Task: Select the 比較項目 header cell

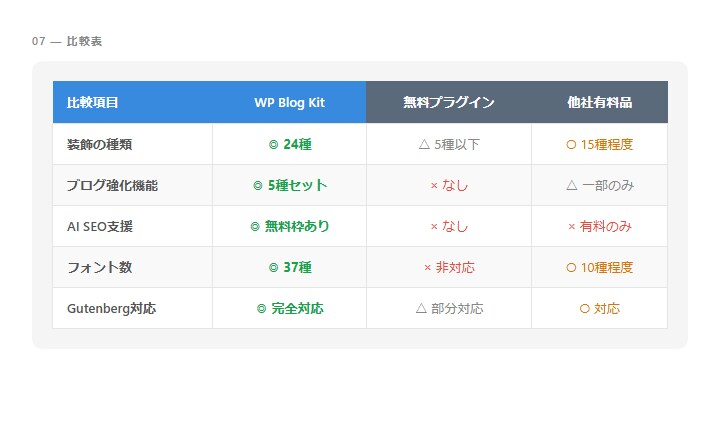Action: (x=133, y=102)
